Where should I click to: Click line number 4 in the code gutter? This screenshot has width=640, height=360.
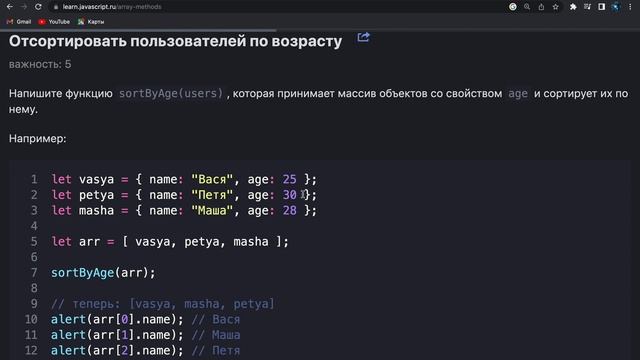pos(34,226)
